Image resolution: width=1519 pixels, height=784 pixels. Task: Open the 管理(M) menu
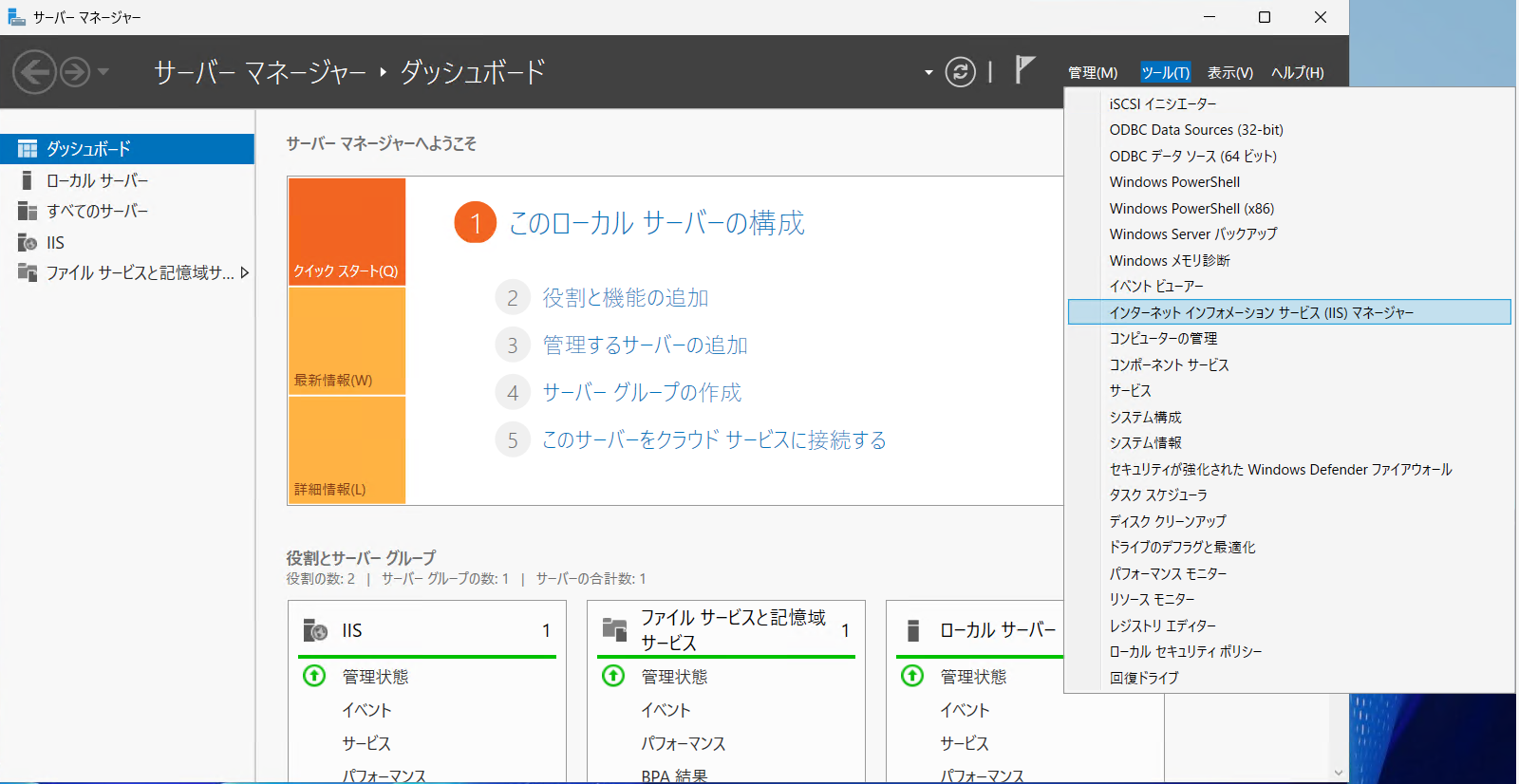point(1093,73)
